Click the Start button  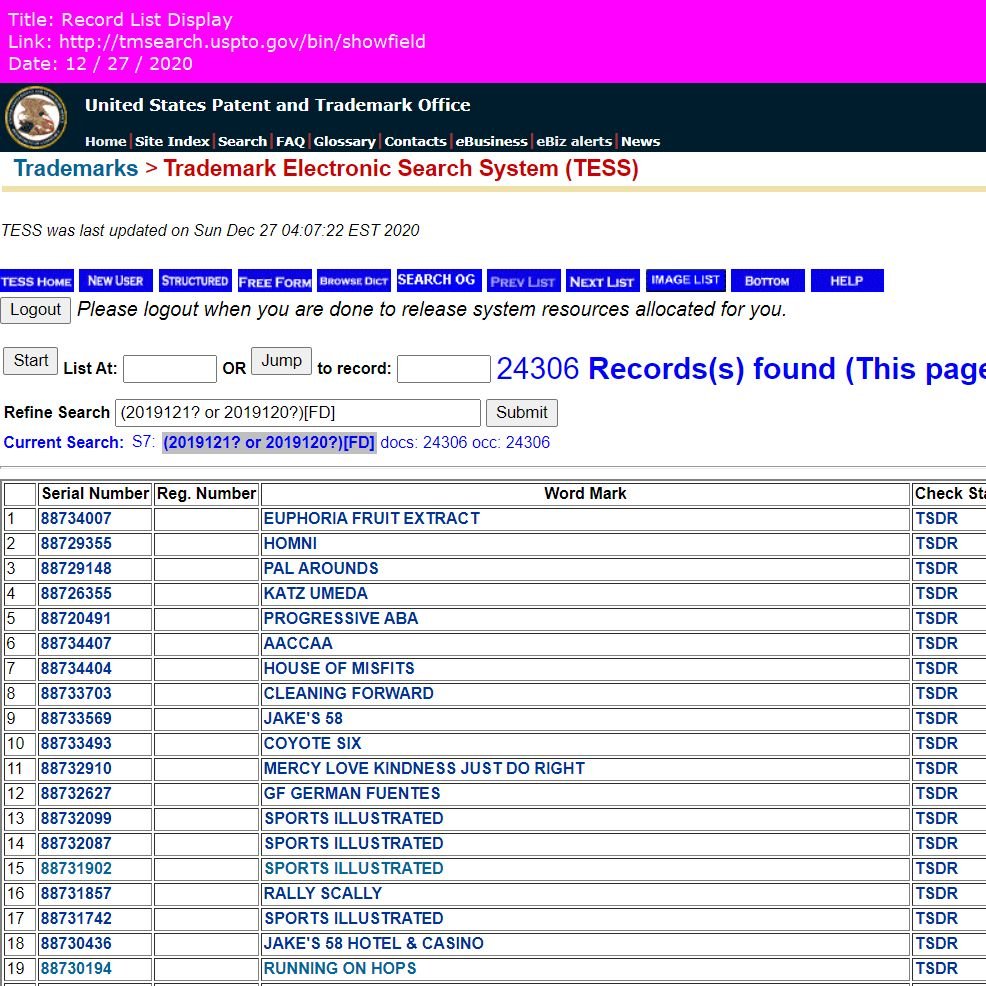coord(30,361)
